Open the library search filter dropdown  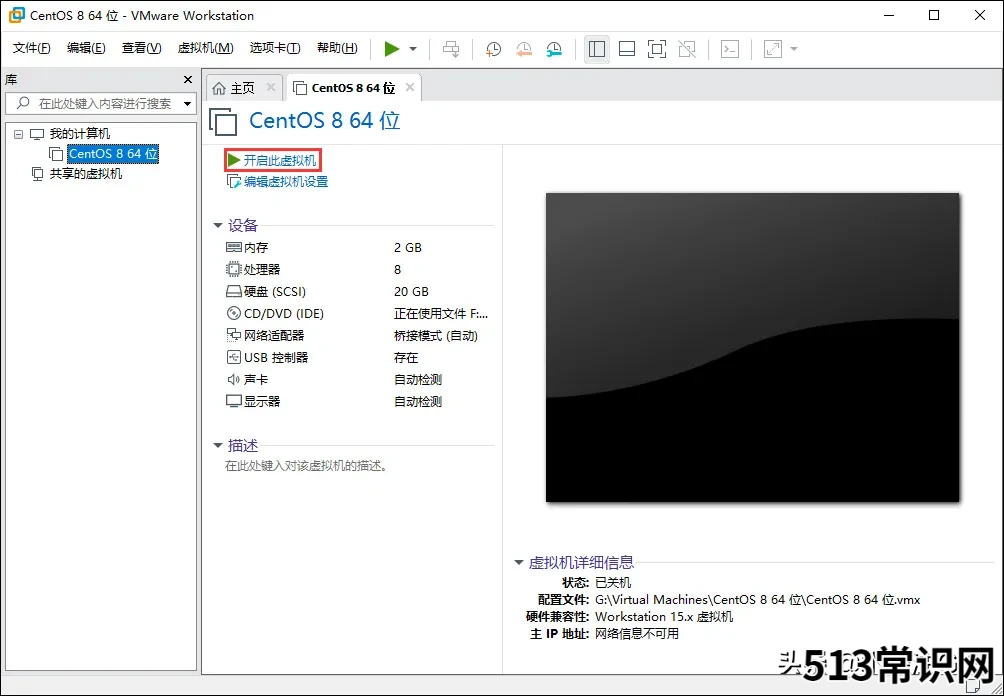pyautogui.click(x=188, y=104)
